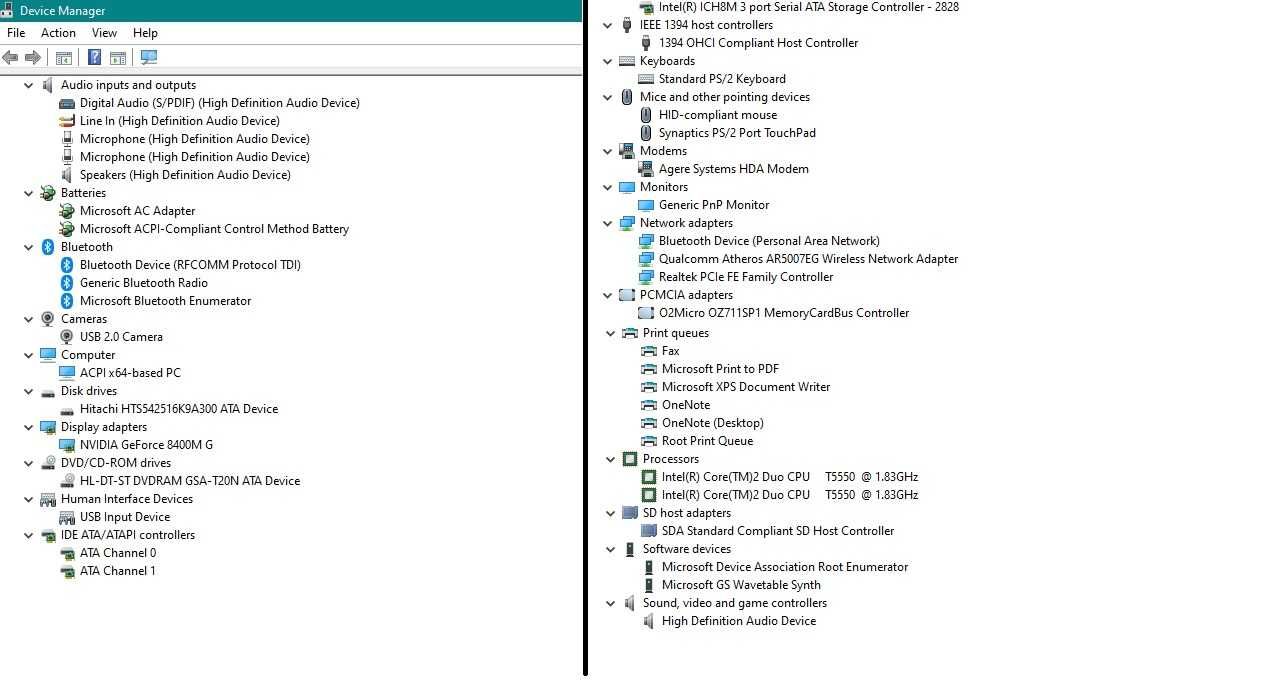Select Synaptics PS/2 Port TouchPad
The image size is (1269, 688).
click(737, 133)
